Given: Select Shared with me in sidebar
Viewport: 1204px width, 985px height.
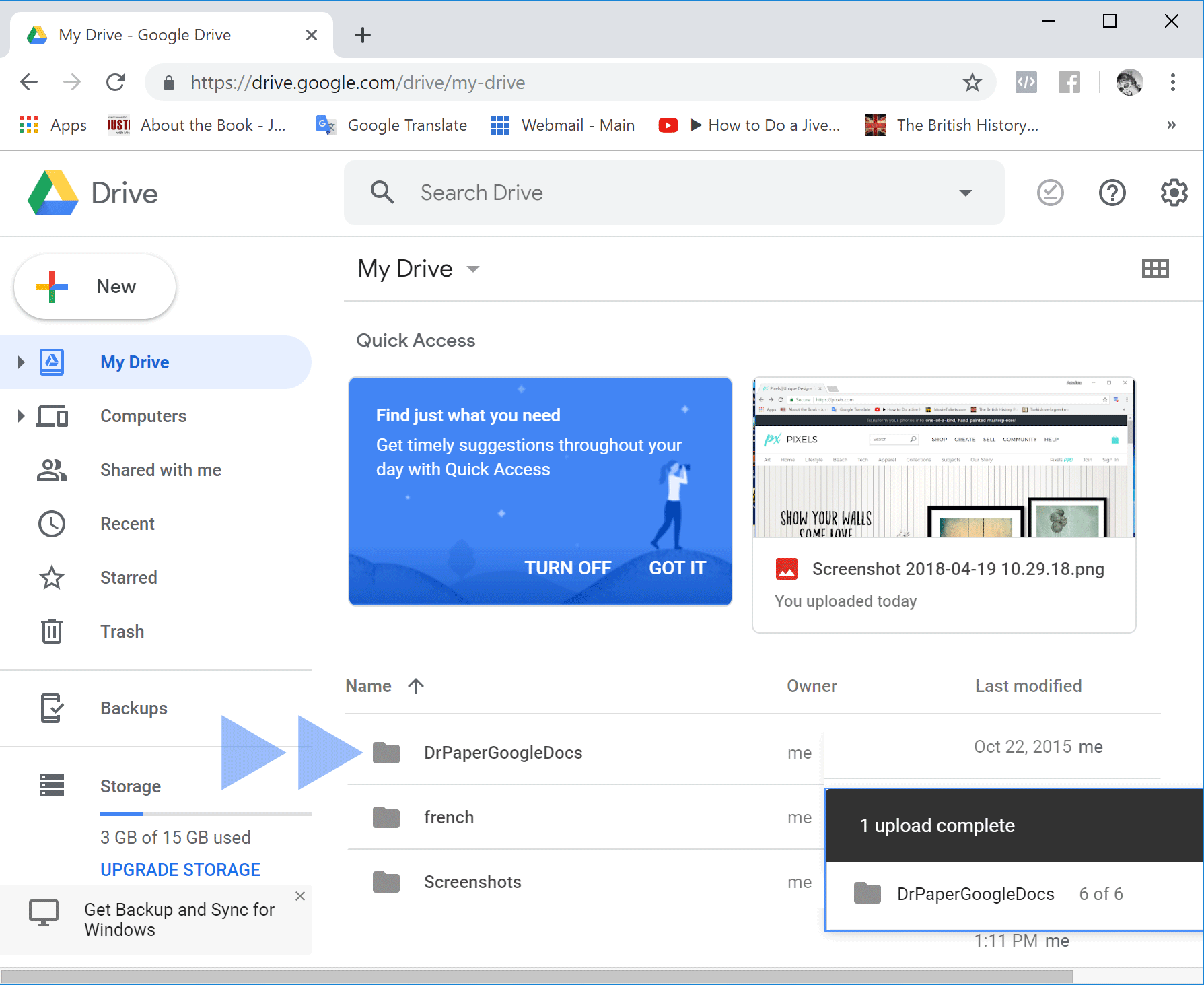Looking at the screenshot, I should pos(160,470).
